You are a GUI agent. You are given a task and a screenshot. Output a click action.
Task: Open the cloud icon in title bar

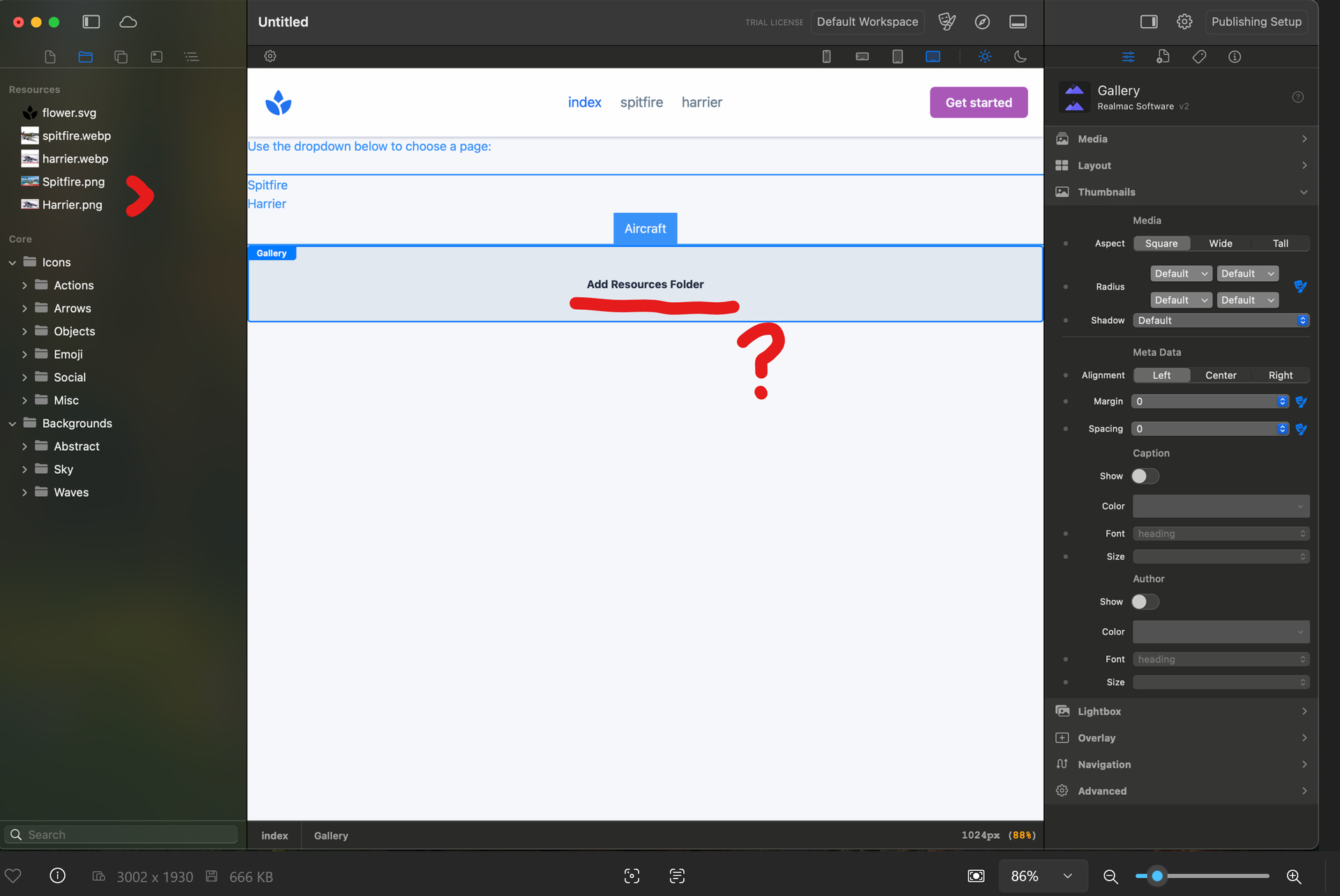tap(128, 22)
